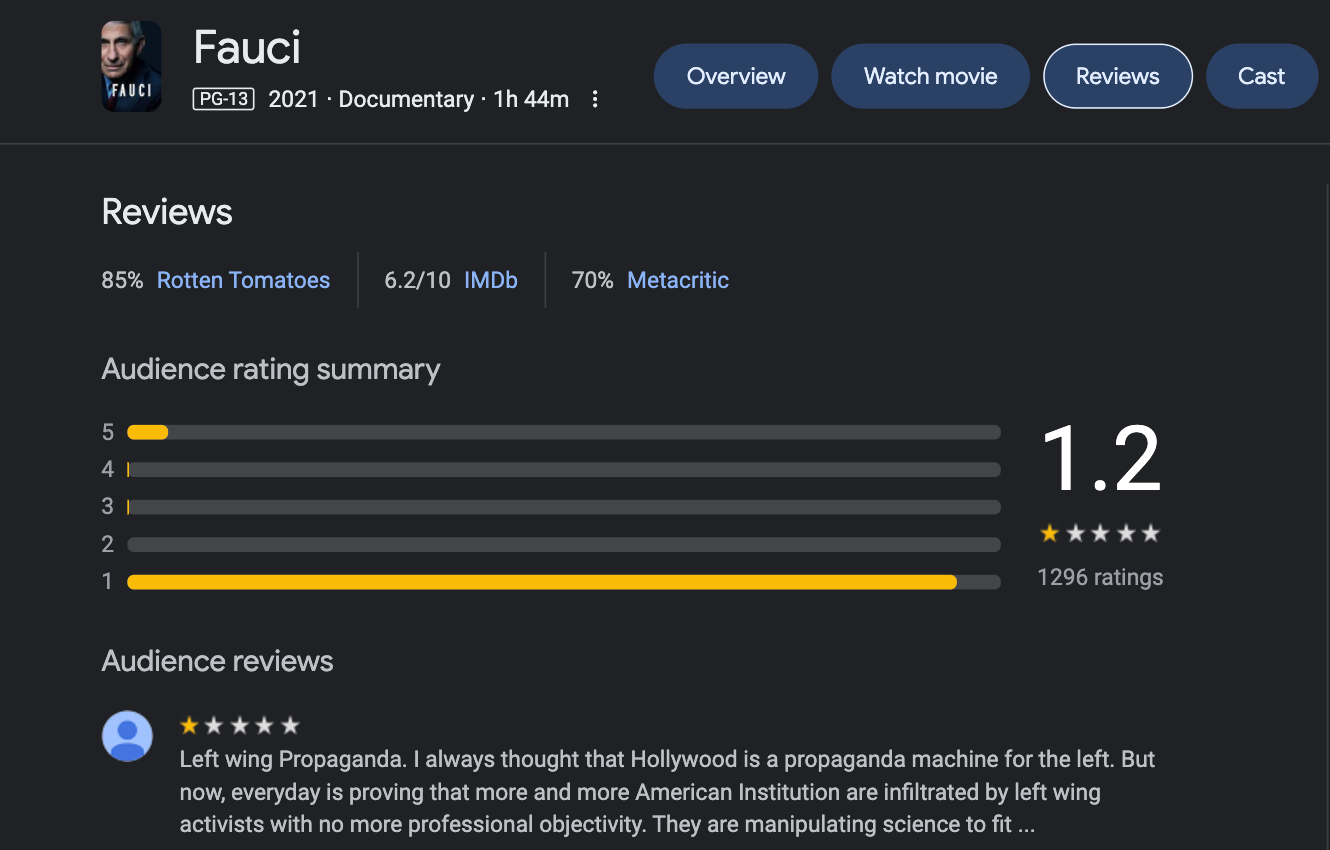
Task: Open the Rotten Tomatoes link
Action: click(x=243, y=280)
